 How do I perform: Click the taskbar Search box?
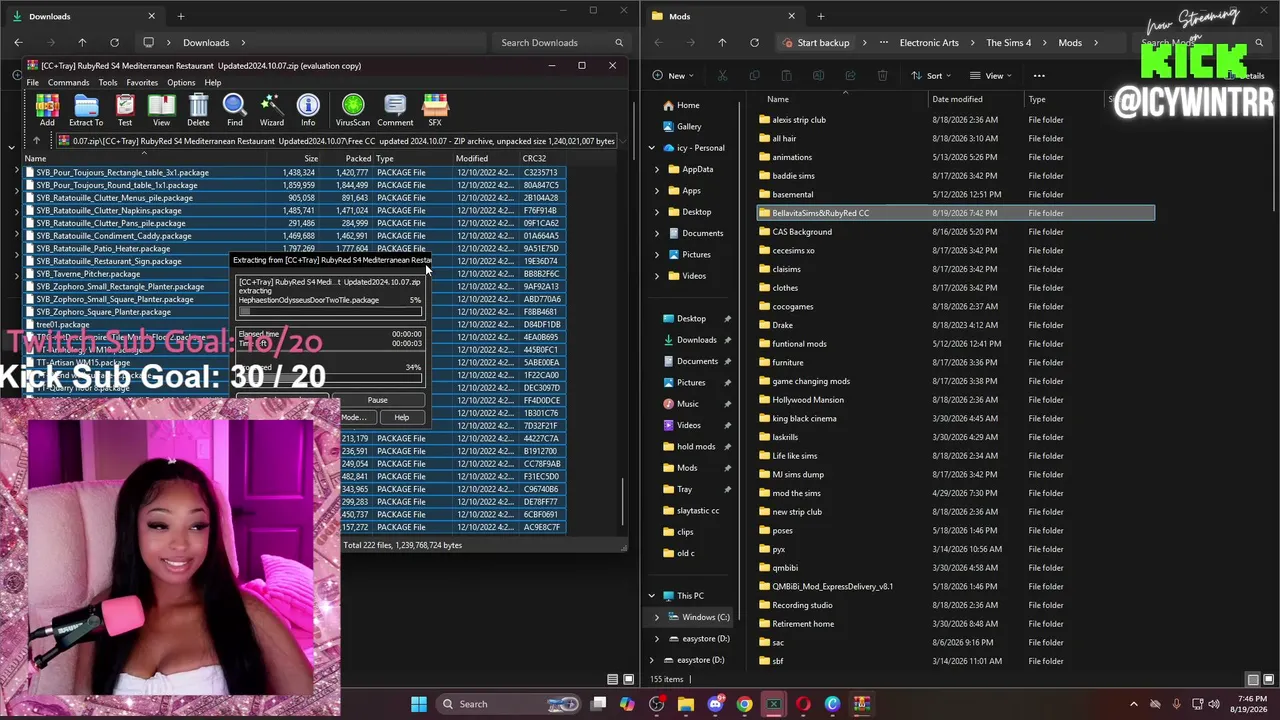511,704
